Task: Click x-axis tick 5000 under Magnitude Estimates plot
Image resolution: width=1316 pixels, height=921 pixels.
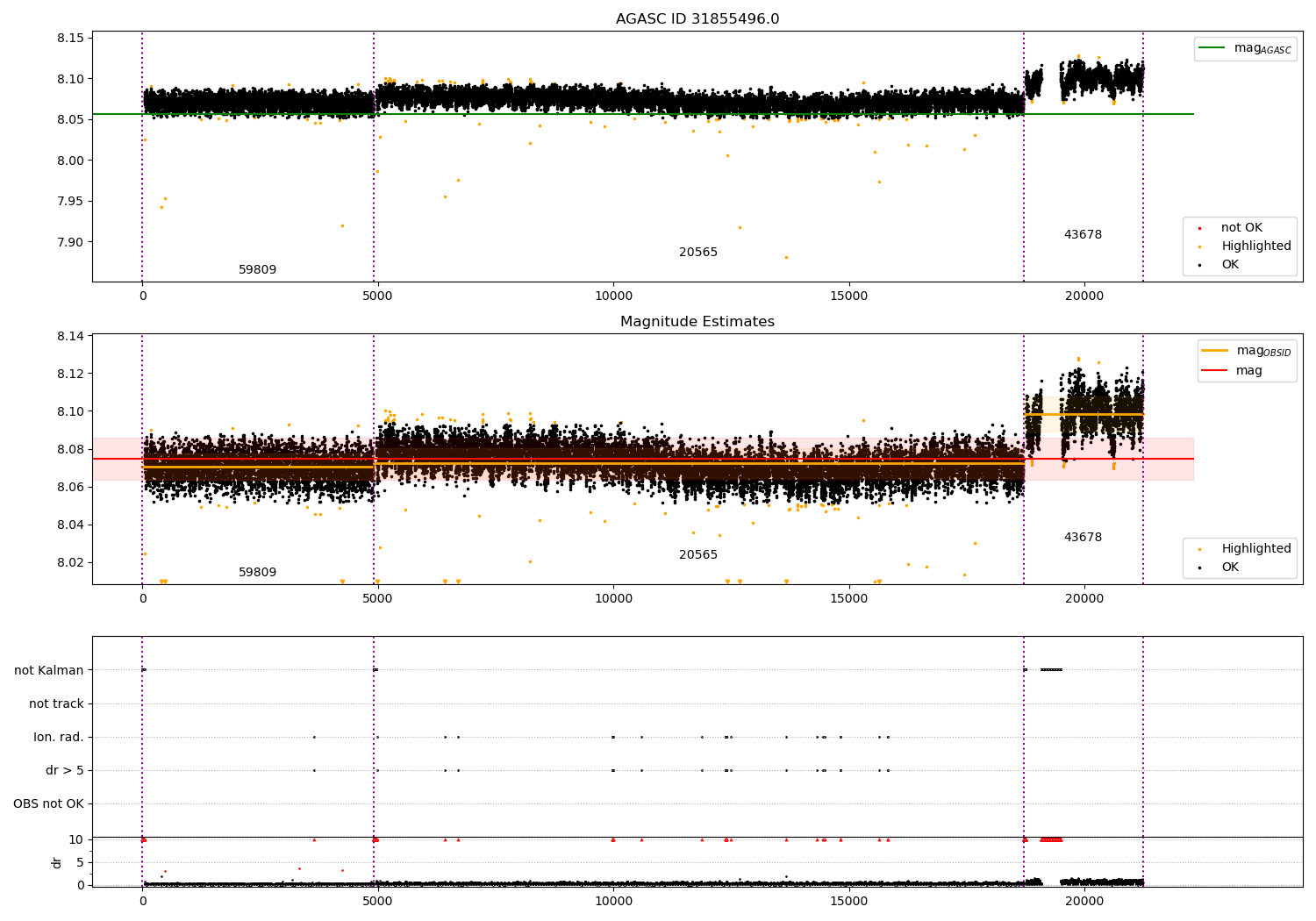Action: tap(378, 599)
